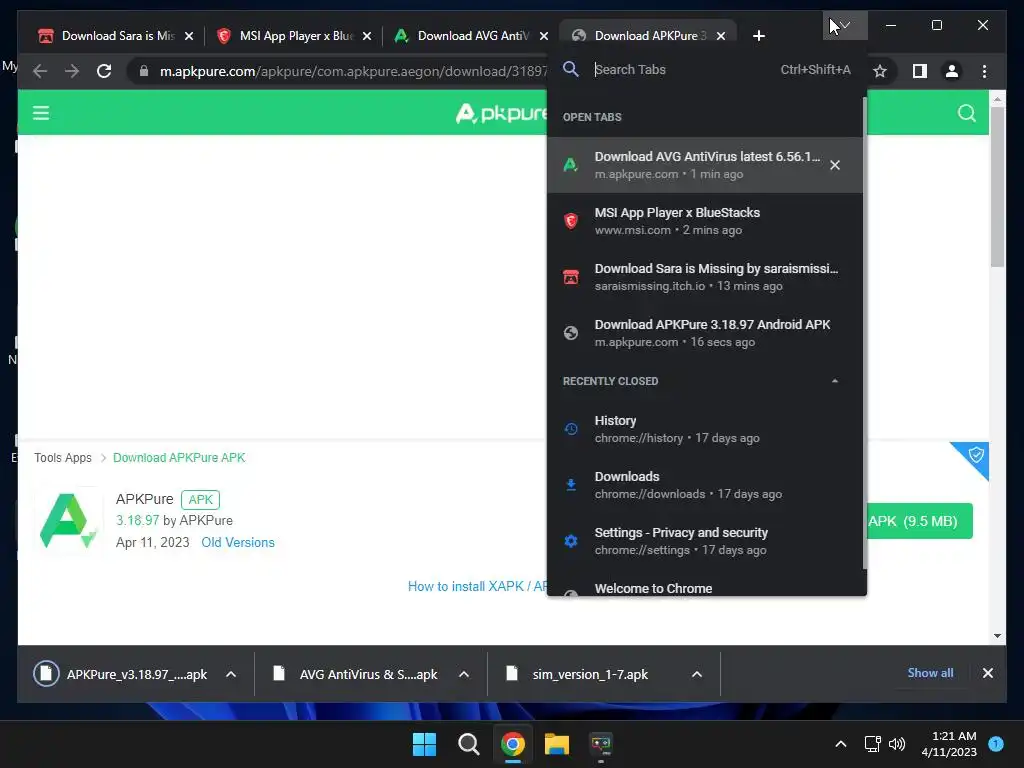1024x768 pixels.
Task: Switch to MSI App Player x BlueStacks tab
Action: [296, 36]
